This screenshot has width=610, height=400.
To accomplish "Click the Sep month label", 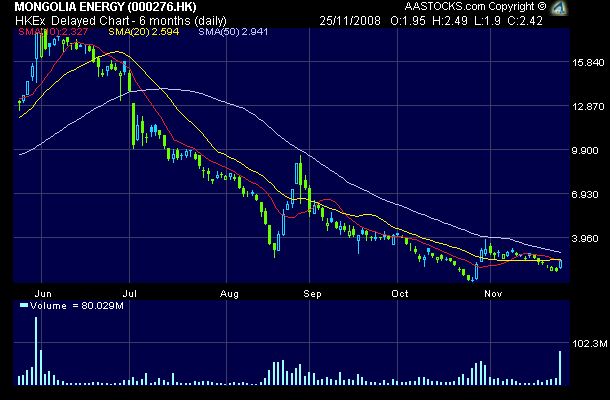I will point(312,294).
